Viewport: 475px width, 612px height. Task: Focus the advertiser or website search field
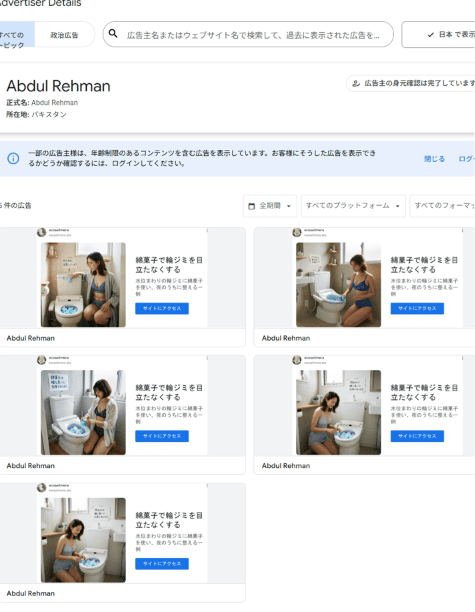[x=248, y=34]
